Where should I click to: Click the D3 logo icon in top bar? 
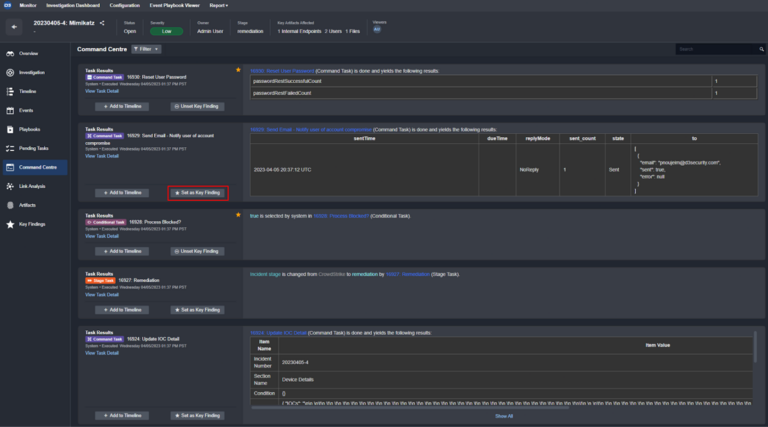[x=7, y=5]
